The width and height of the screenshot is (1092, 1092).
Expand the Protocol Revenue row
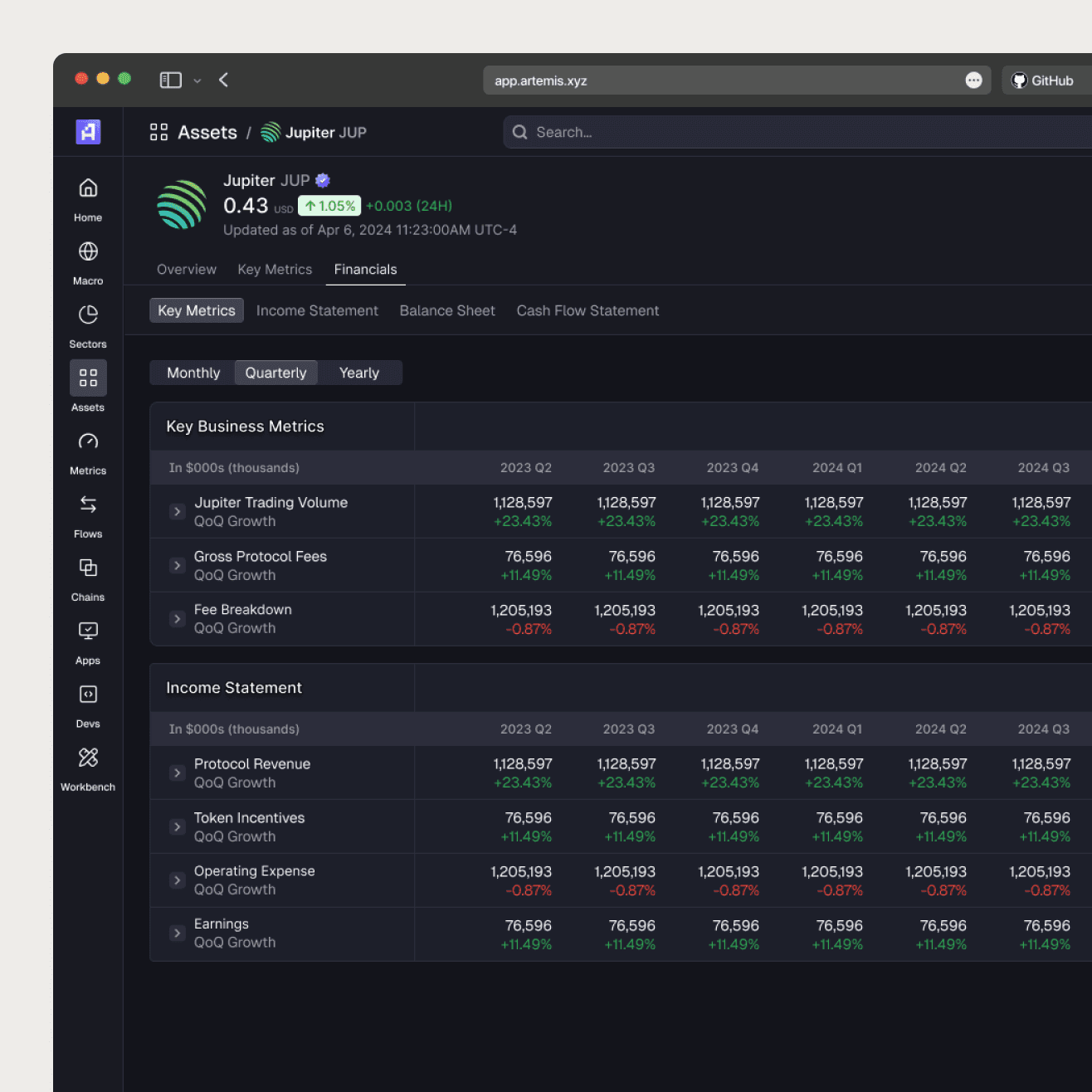coord(177,773)
